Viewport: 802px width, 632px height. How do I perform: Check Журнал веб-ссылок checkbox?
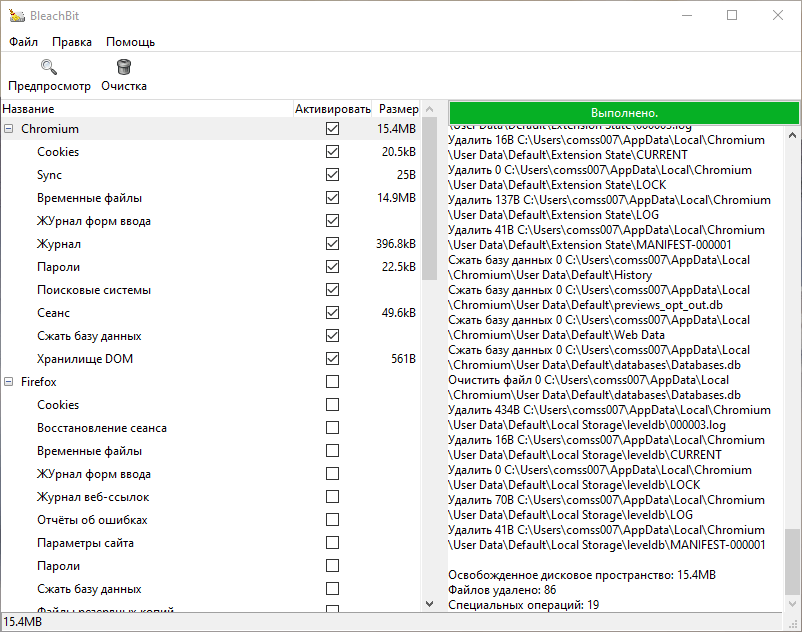tap(332, 497)
